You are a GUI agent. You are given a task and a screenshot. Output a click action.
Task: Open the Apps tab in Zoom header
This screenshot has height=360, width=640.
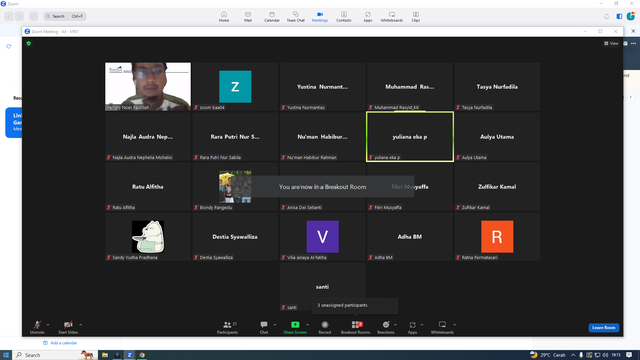tap(368, 17)
